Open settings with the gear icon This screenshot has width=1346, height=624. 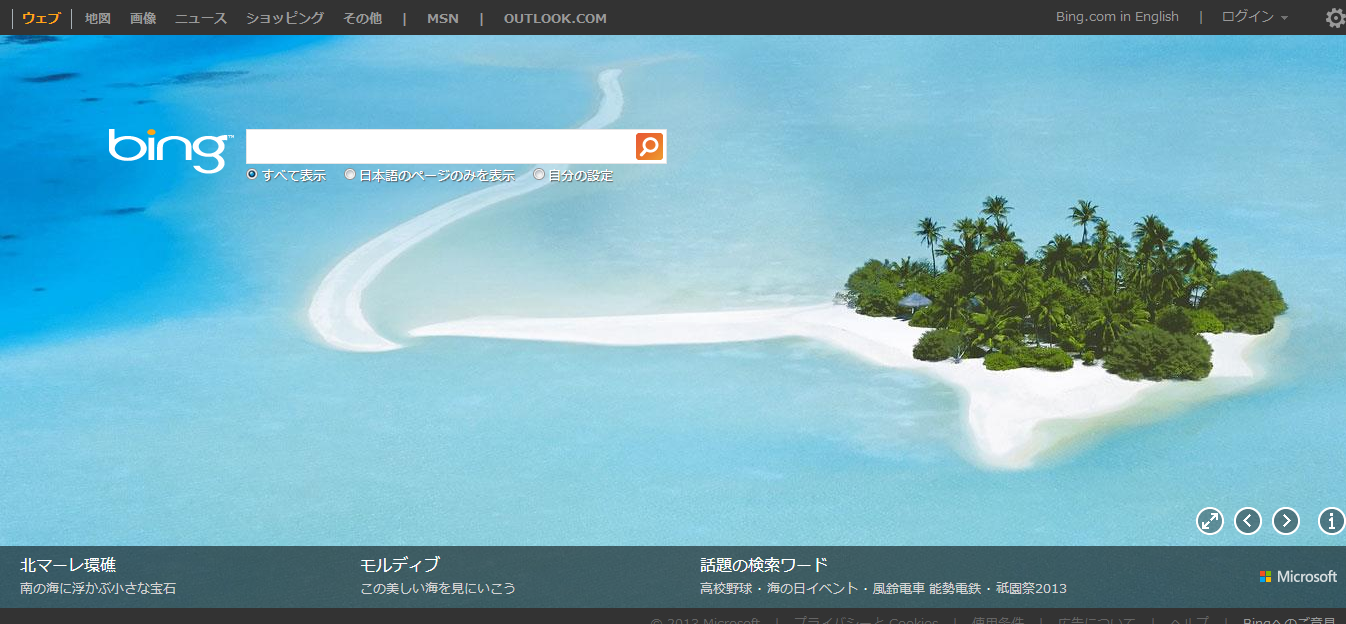(1334, 18)
